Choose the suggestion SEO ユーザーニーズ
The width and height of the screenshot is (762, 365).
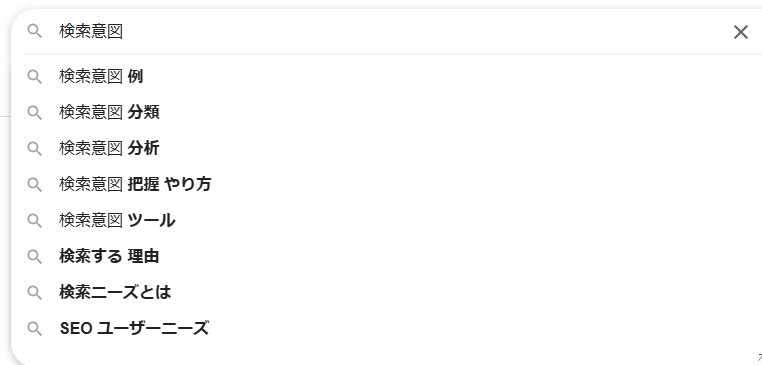click(x=386, y=329)
